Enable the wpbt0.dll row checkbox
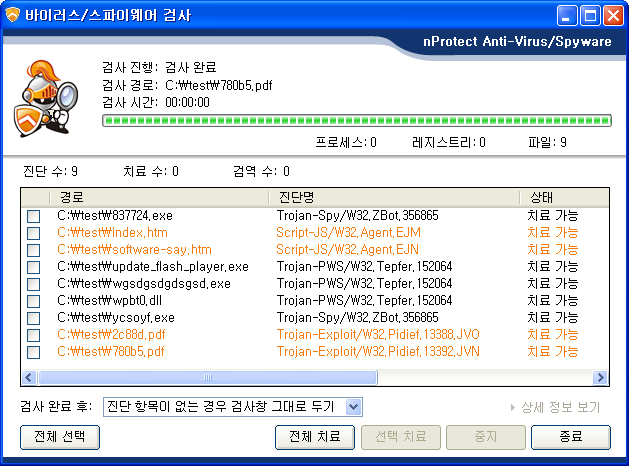 (33, 301)
